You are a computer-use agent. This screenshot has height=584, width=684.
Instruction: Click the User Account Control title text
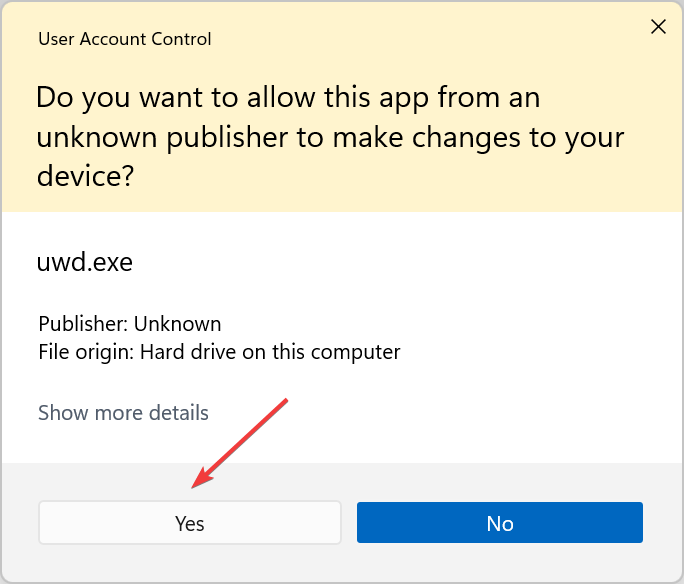tap(125, 39)
